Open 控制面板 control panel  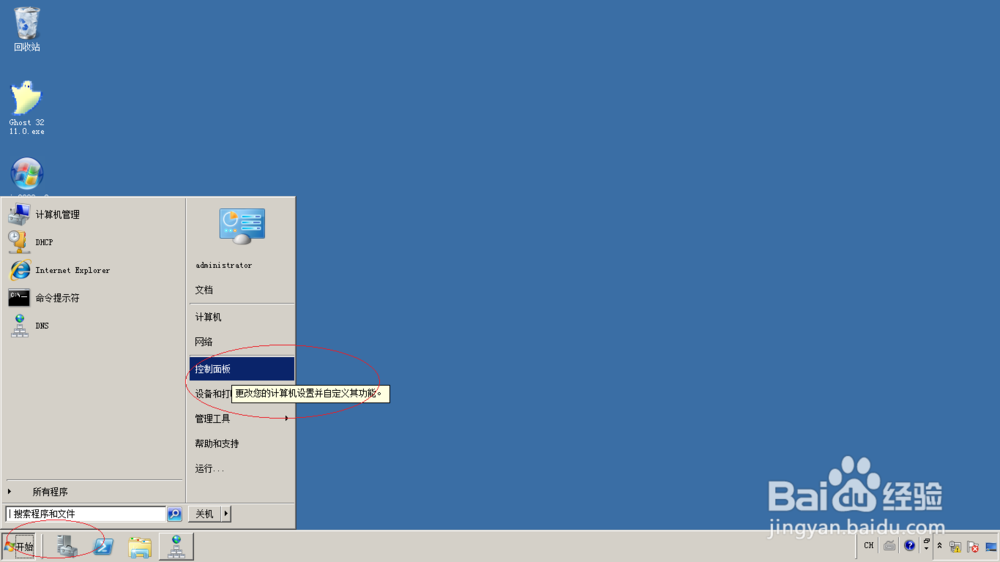241,369
